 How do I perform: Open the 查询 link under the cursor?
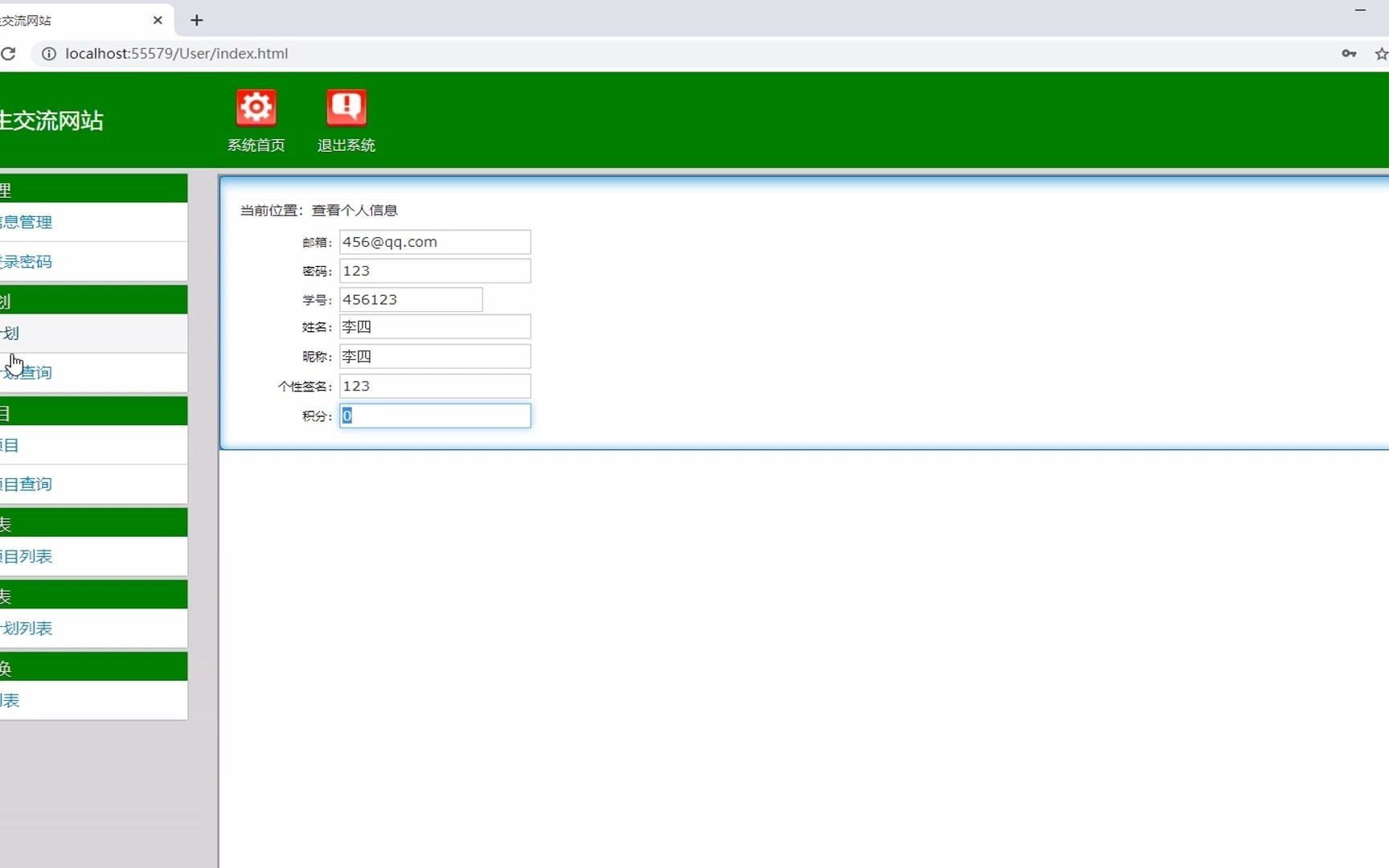26,373
